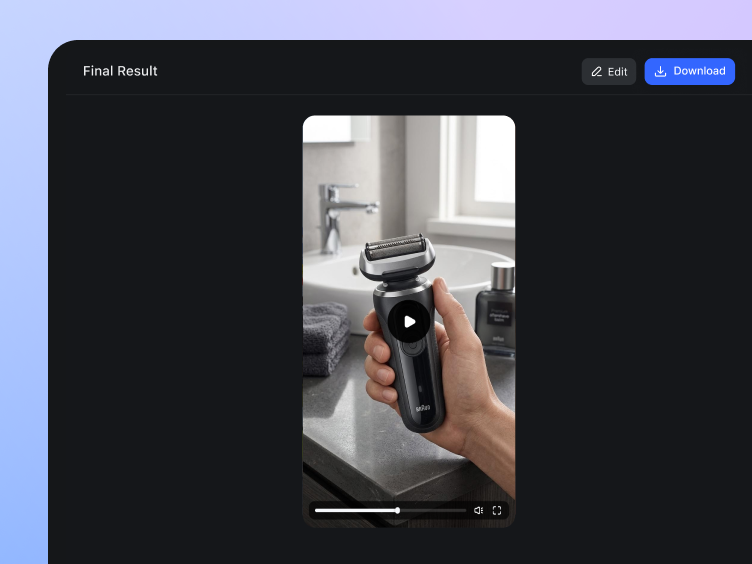Mute the video using the speaker icon
The width and height of the screenshot is (752, 564).
pos(478,510)
